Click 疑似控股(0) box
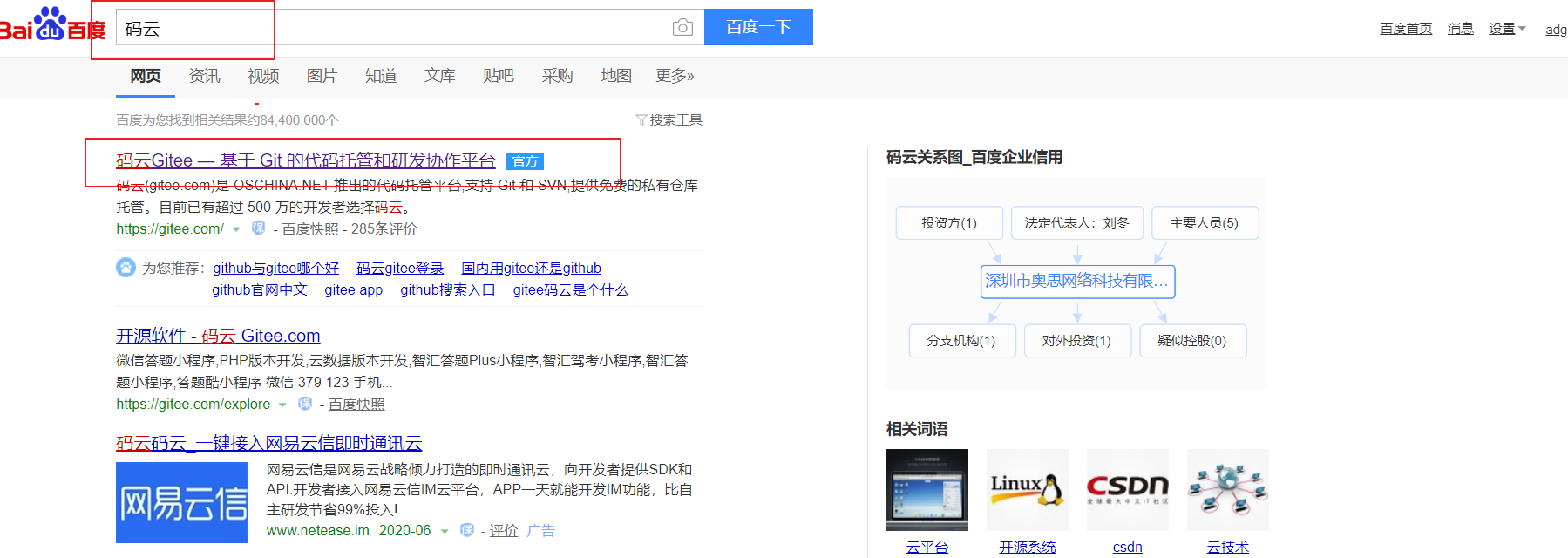 pos(1192,340)
